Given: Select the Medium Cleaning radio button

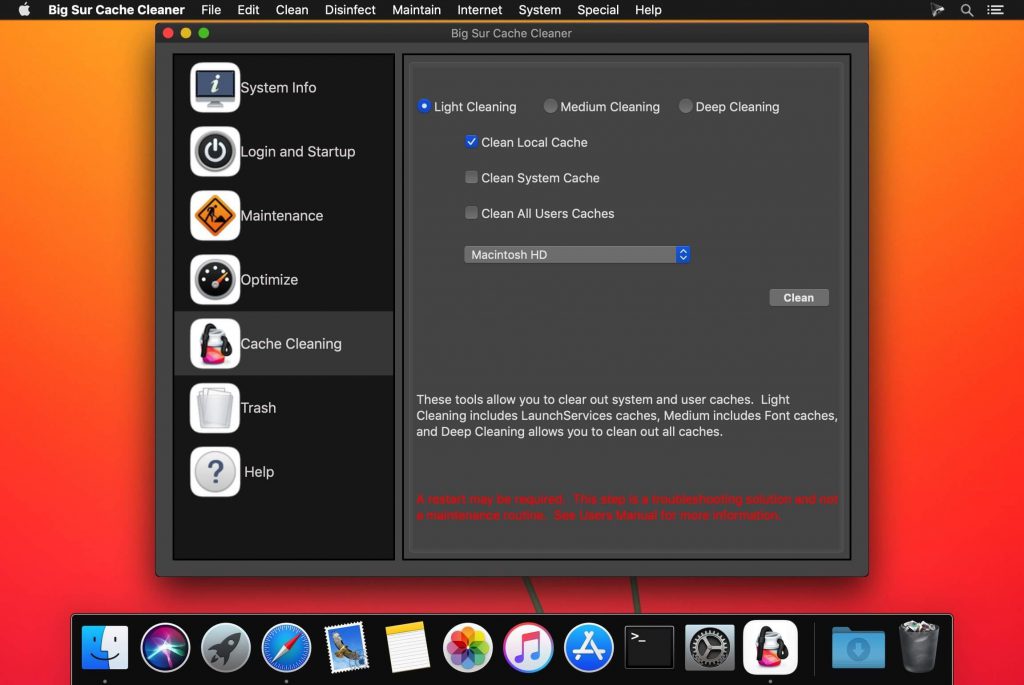Looking at the screenshot, I should (551, 106).
